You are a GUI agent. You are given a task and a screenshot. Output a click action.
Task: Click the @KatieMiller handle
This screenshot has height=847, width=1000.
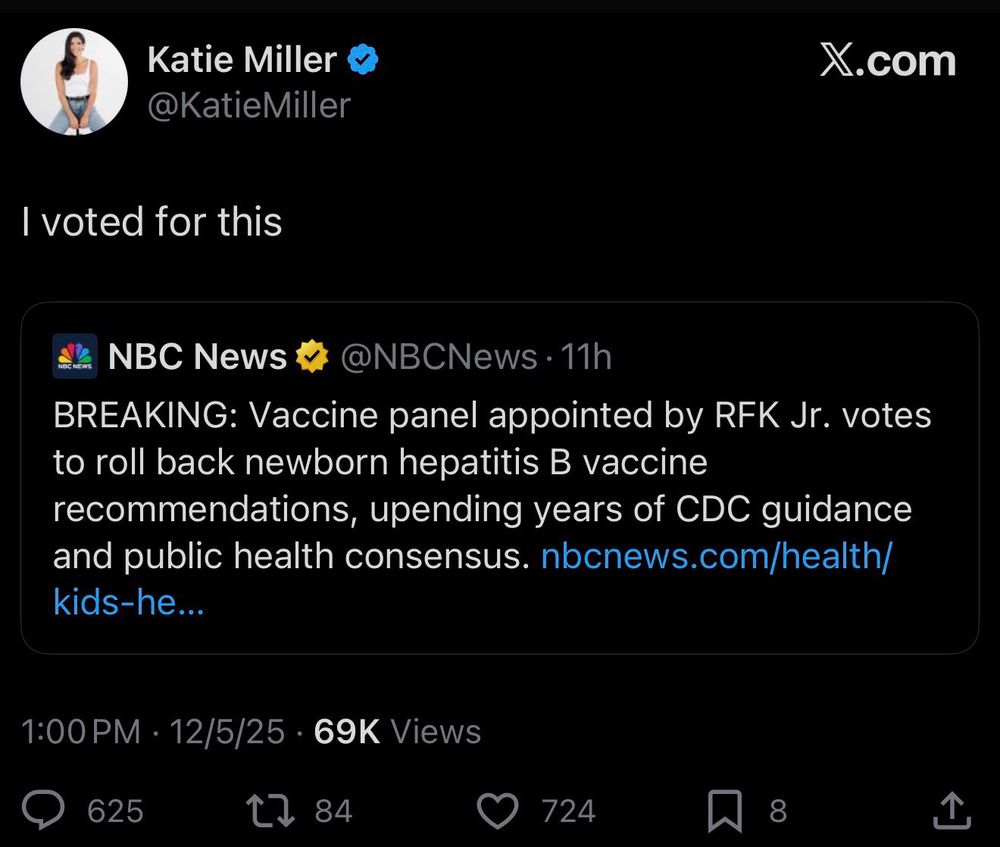249,104
